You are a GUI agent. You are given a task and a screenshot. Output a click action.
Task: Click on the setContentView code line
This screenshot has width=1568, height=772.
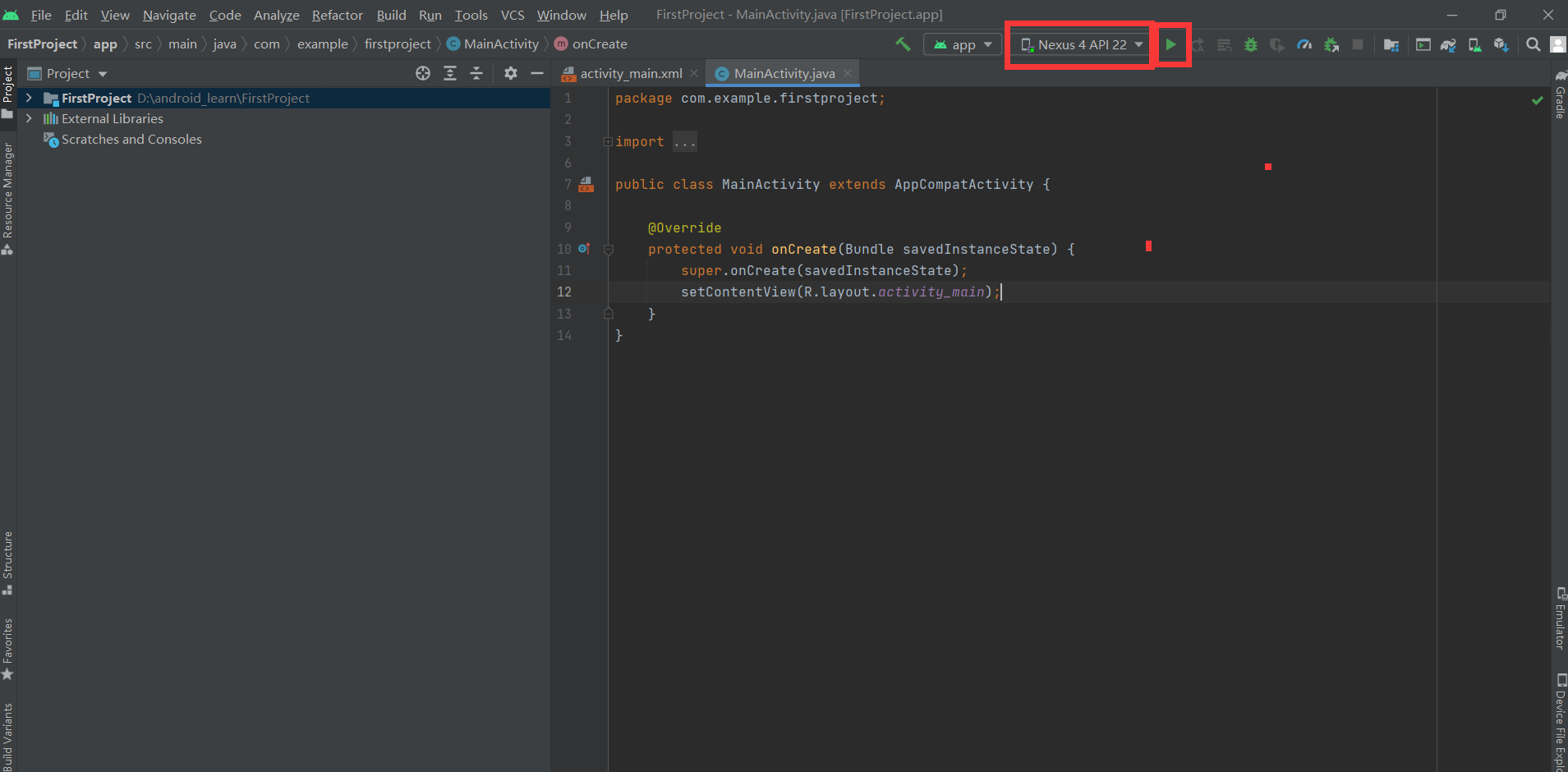coord(840,292)
